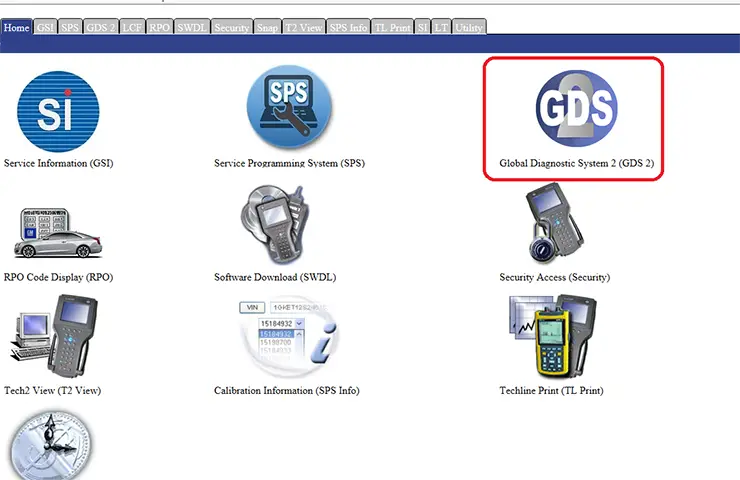Open the GDS 2 tab
This screenshot has height=480, width=740.
tap(101, 27)
